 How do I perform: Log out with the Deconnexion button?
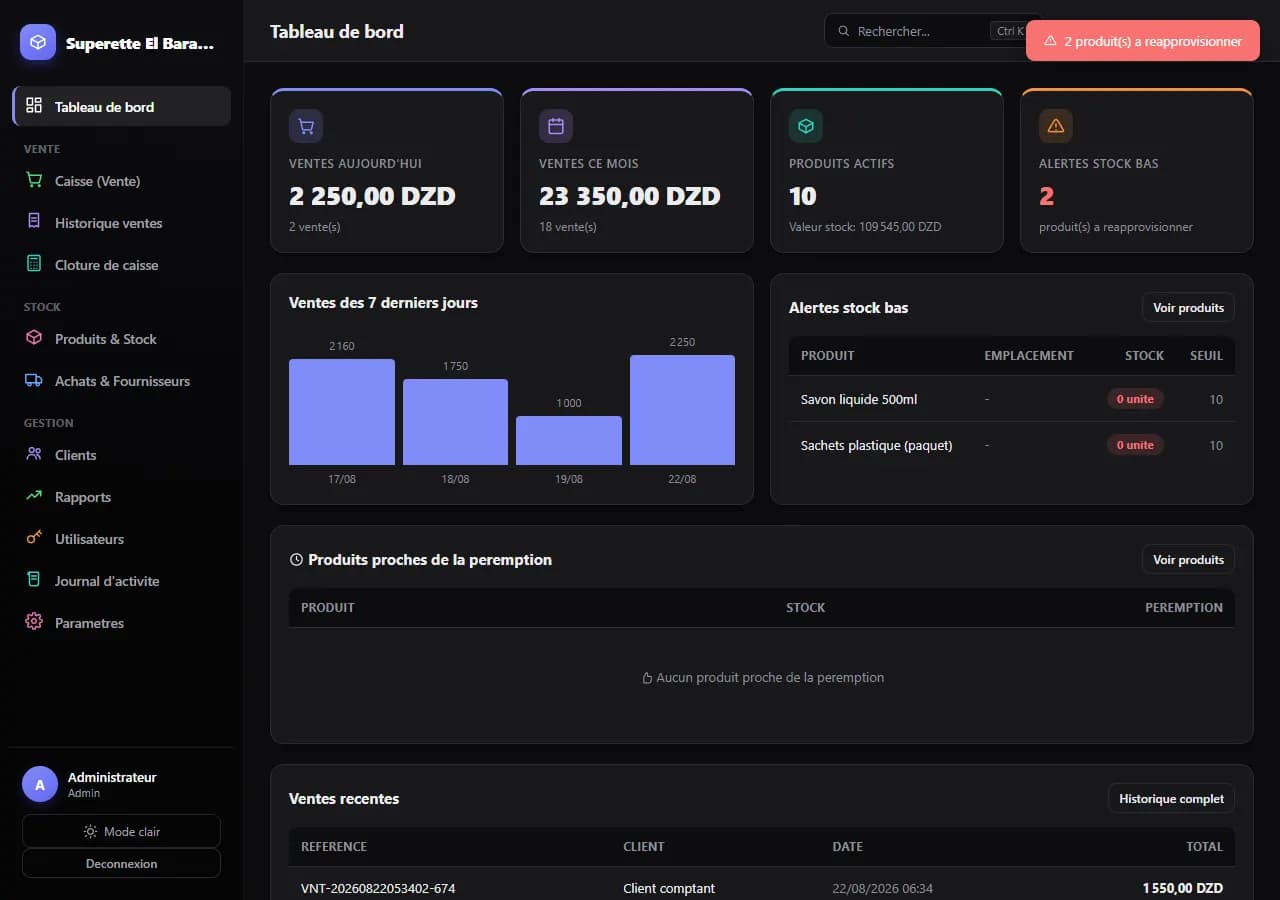[121, 863]
